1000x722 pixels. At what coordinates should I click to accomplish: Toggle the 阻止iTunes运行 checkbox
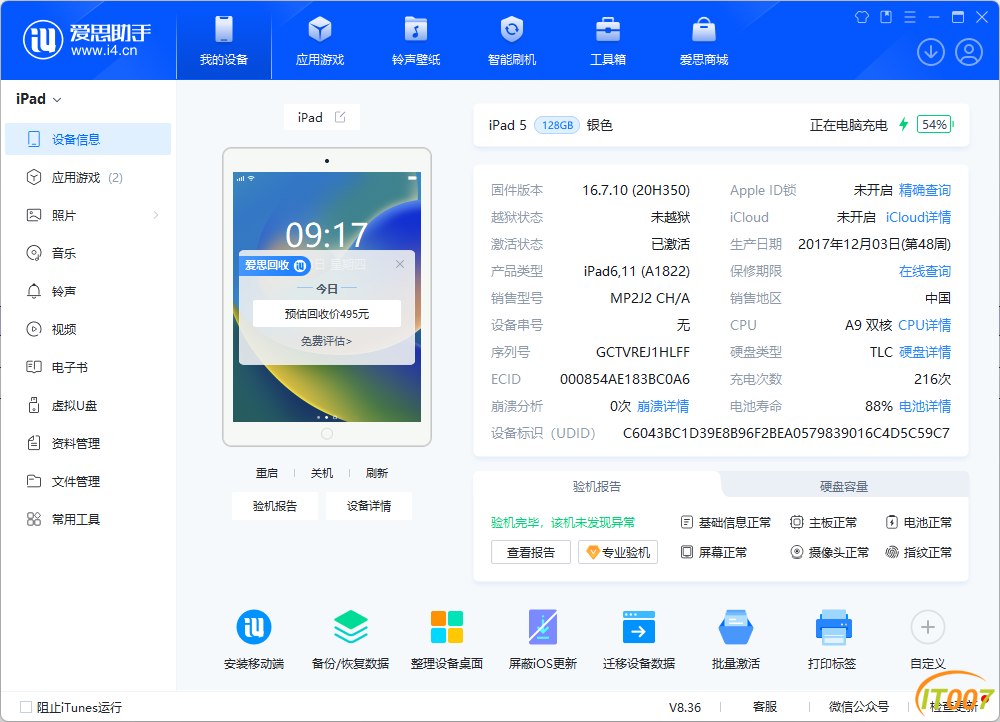[26, 707]
